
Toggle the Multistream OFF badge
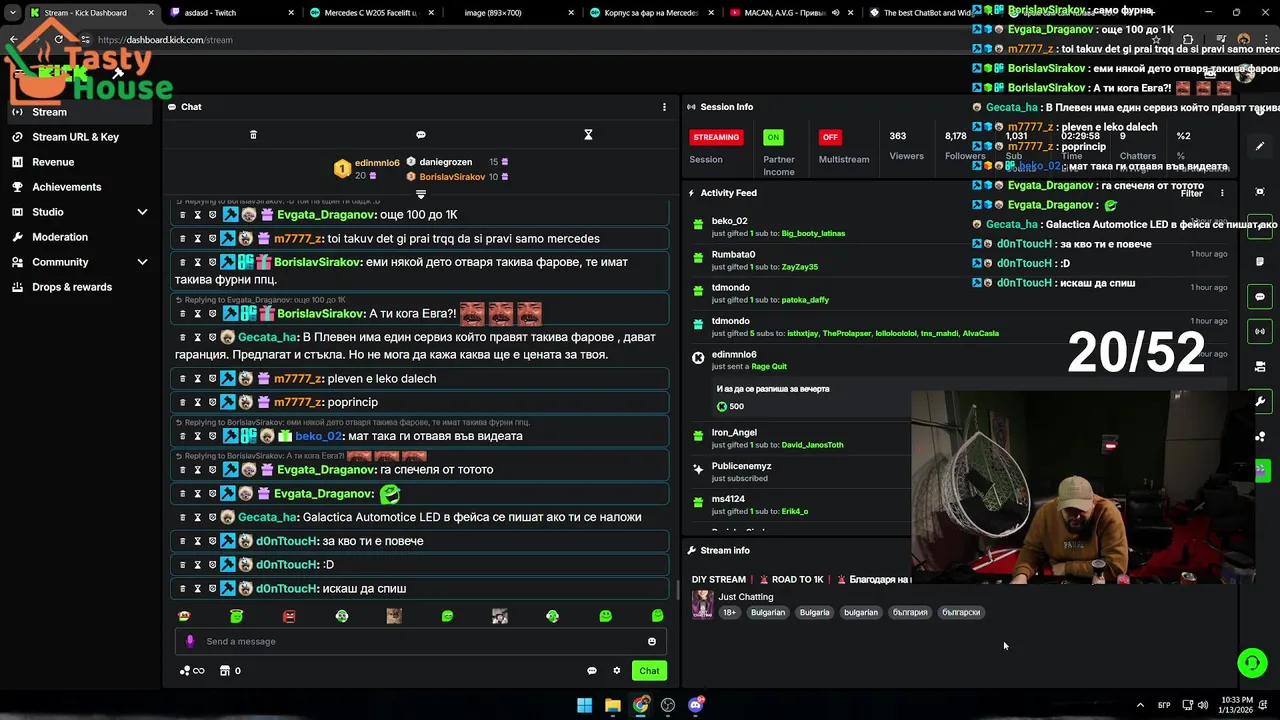point(829,137)
